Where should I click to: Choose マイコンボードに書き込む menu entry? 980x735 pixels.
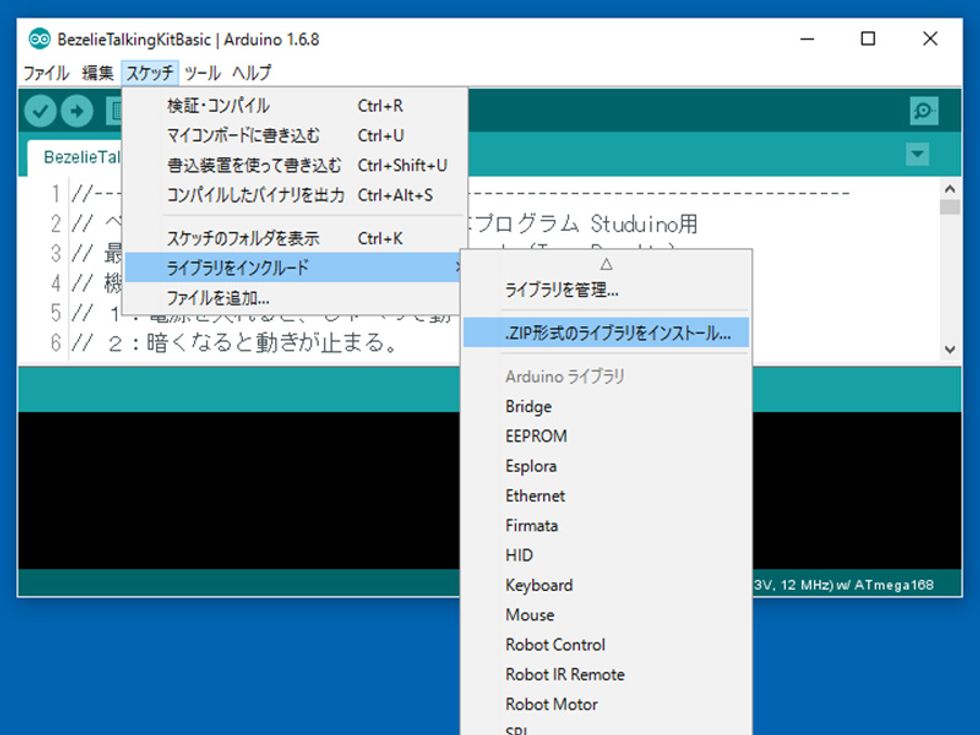[243, 136]
